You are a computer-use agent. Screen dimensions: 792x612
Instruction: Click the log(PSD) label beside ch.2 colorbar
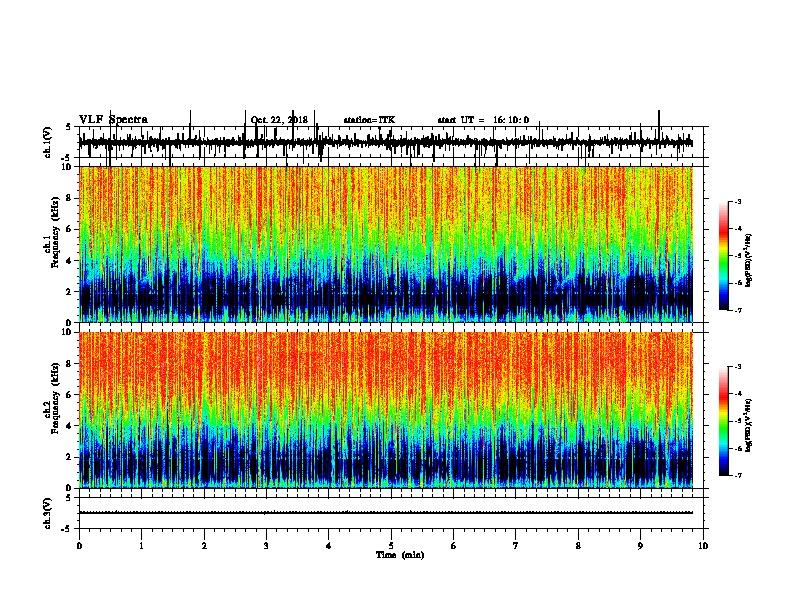coord(749,425)
